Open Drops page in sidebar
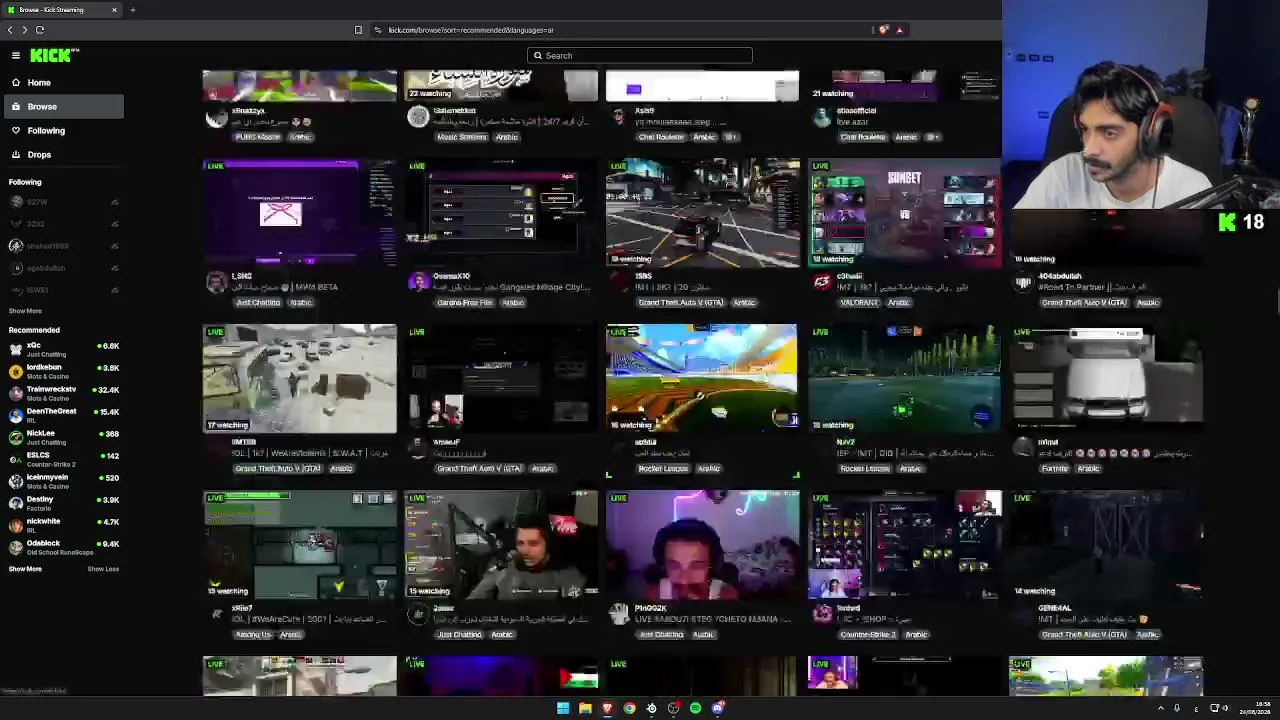This screenshot has width=1280, height=720. 62,155
